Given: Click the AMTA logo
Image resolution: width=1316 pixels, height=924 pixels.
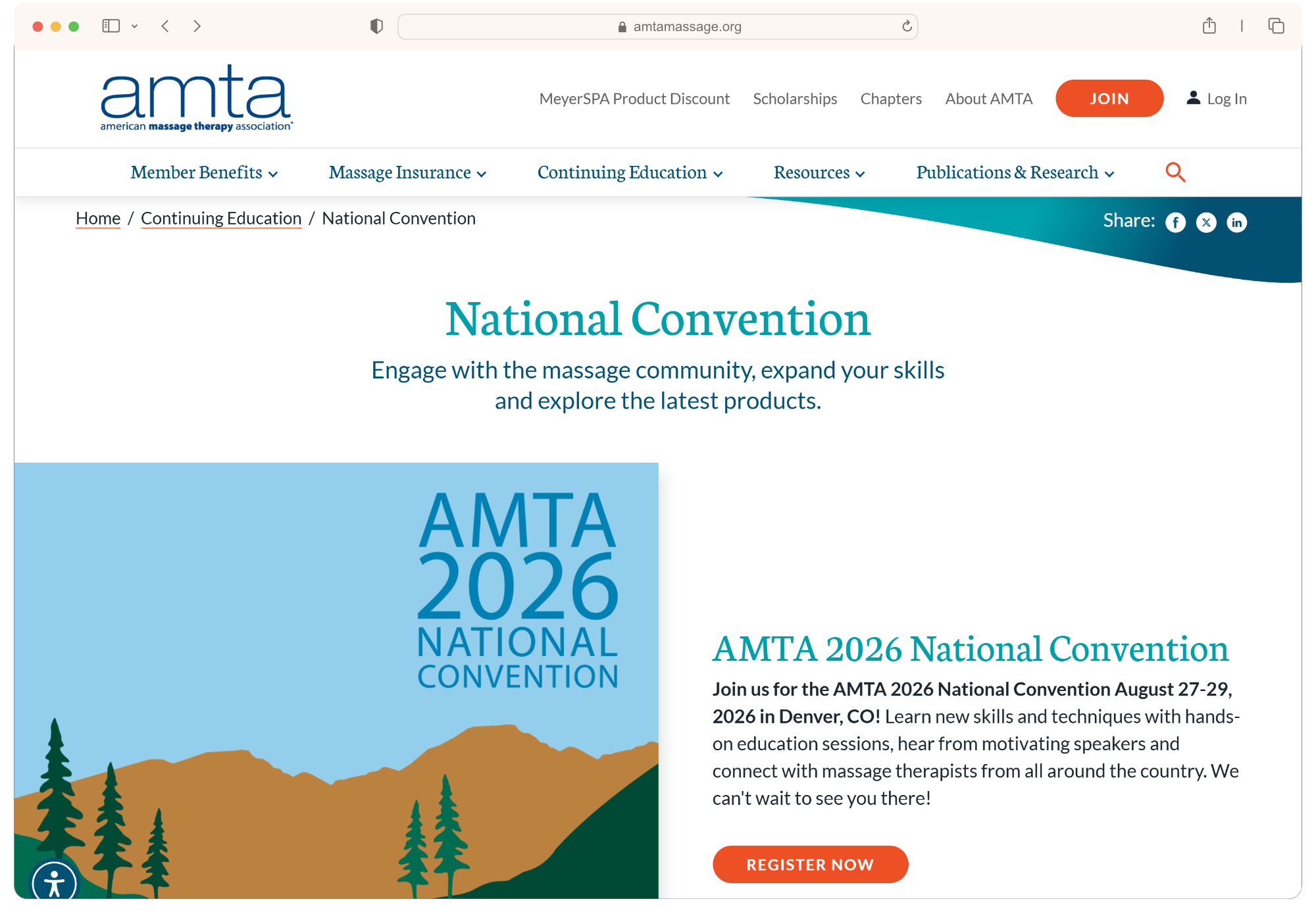Looking at the screenshot, I should coord(196,98).
